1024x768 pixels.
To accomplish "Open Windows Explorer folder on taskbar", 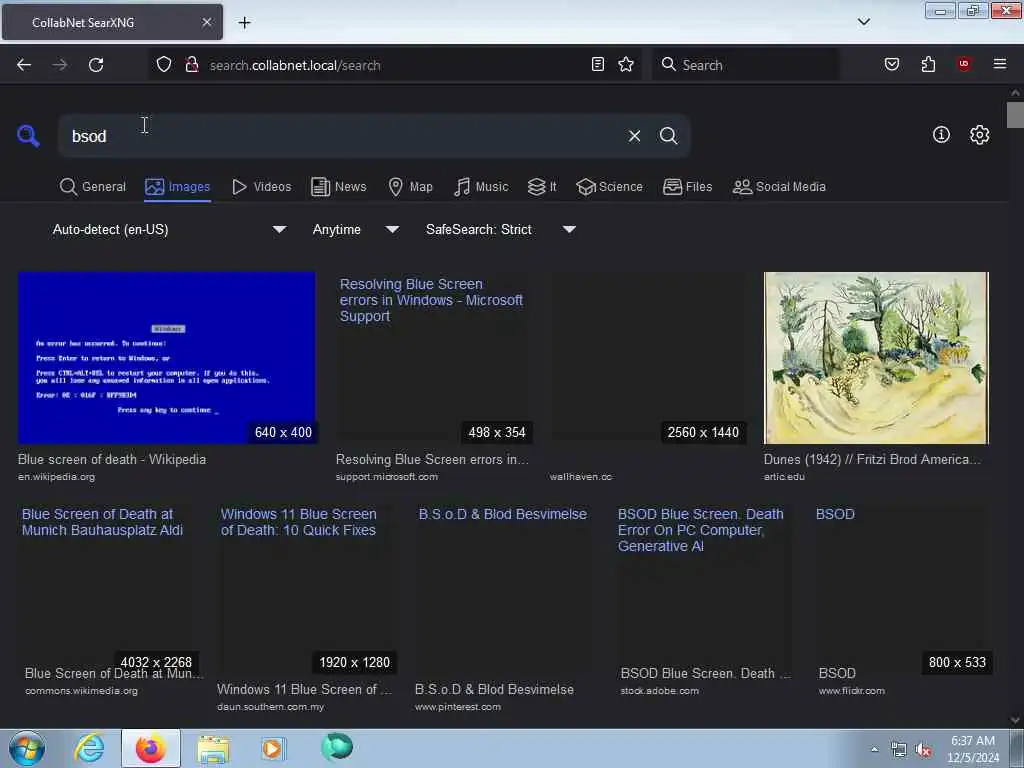I will tap(213, 749).
